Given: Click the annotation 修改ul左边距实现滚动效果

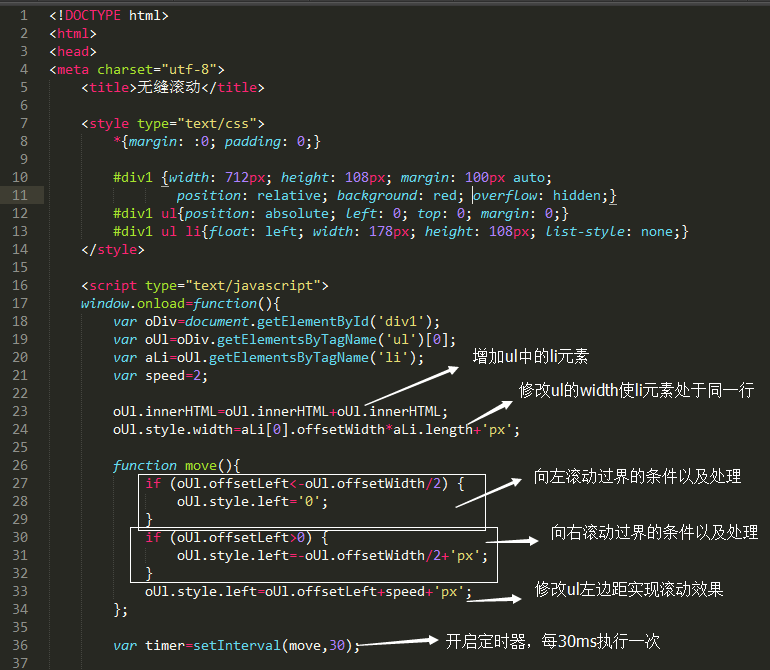Looking at the screenshot, I should (629, 589).
